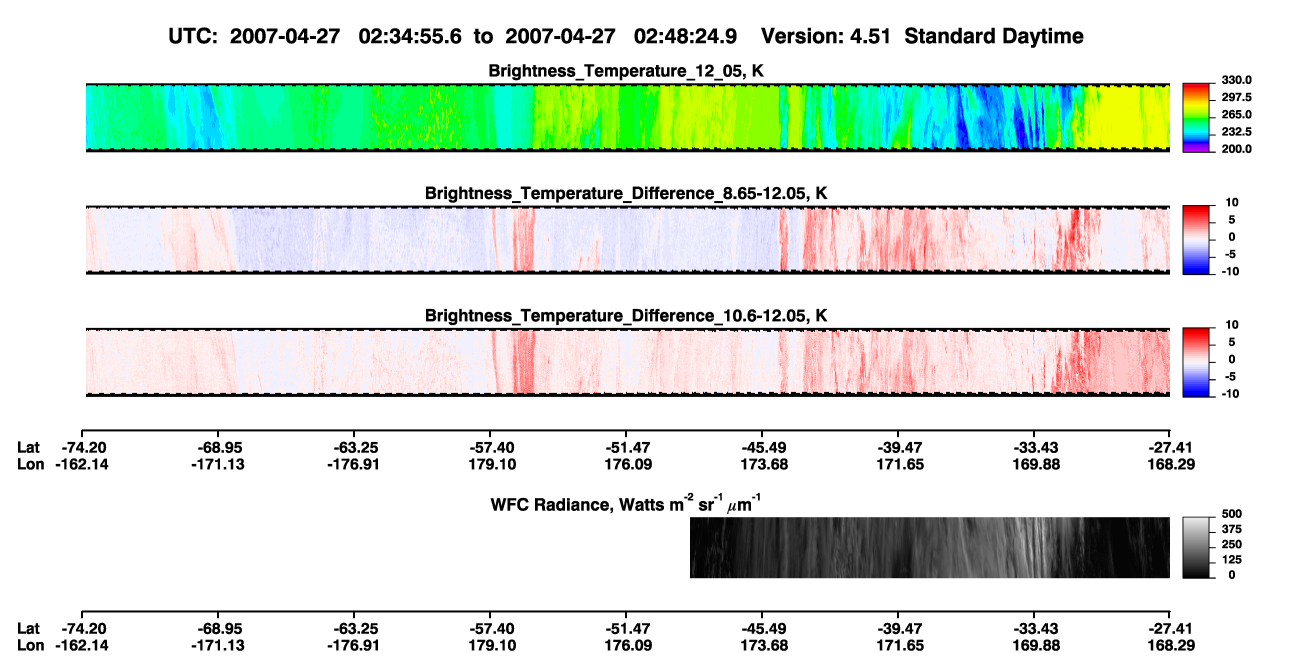Click latitude "-33.43" on axis below WFC panel

click(1034, 629)
